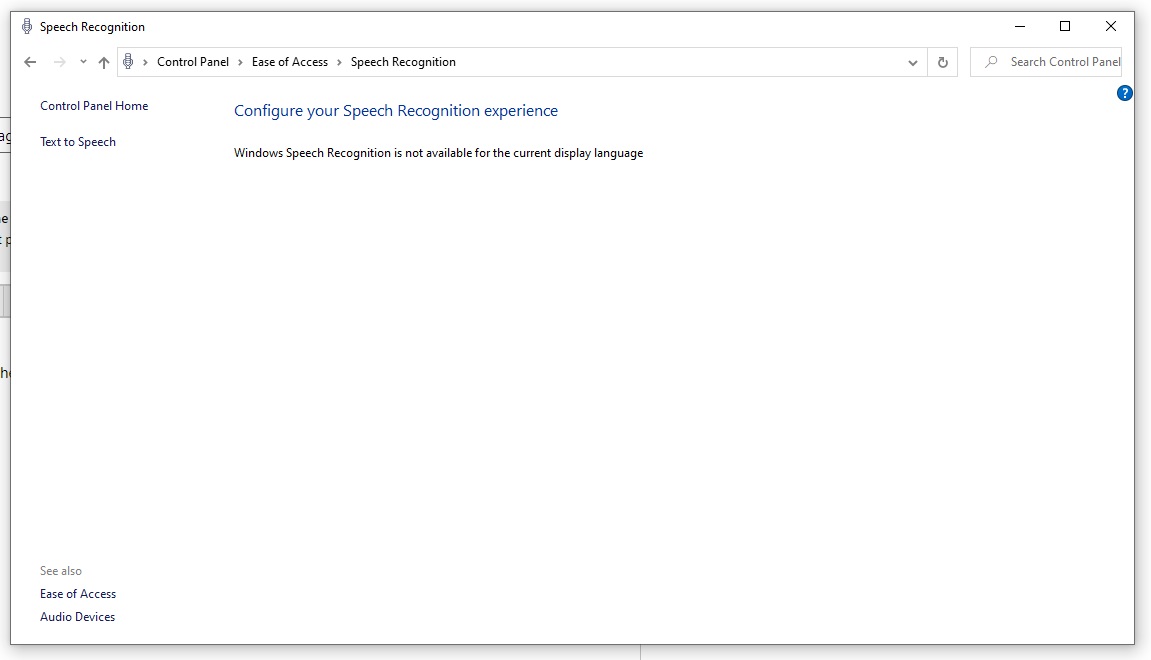Open Control Panel Home link
Image resolution: width=1151 pixels, height=660 pixels.
94,106
